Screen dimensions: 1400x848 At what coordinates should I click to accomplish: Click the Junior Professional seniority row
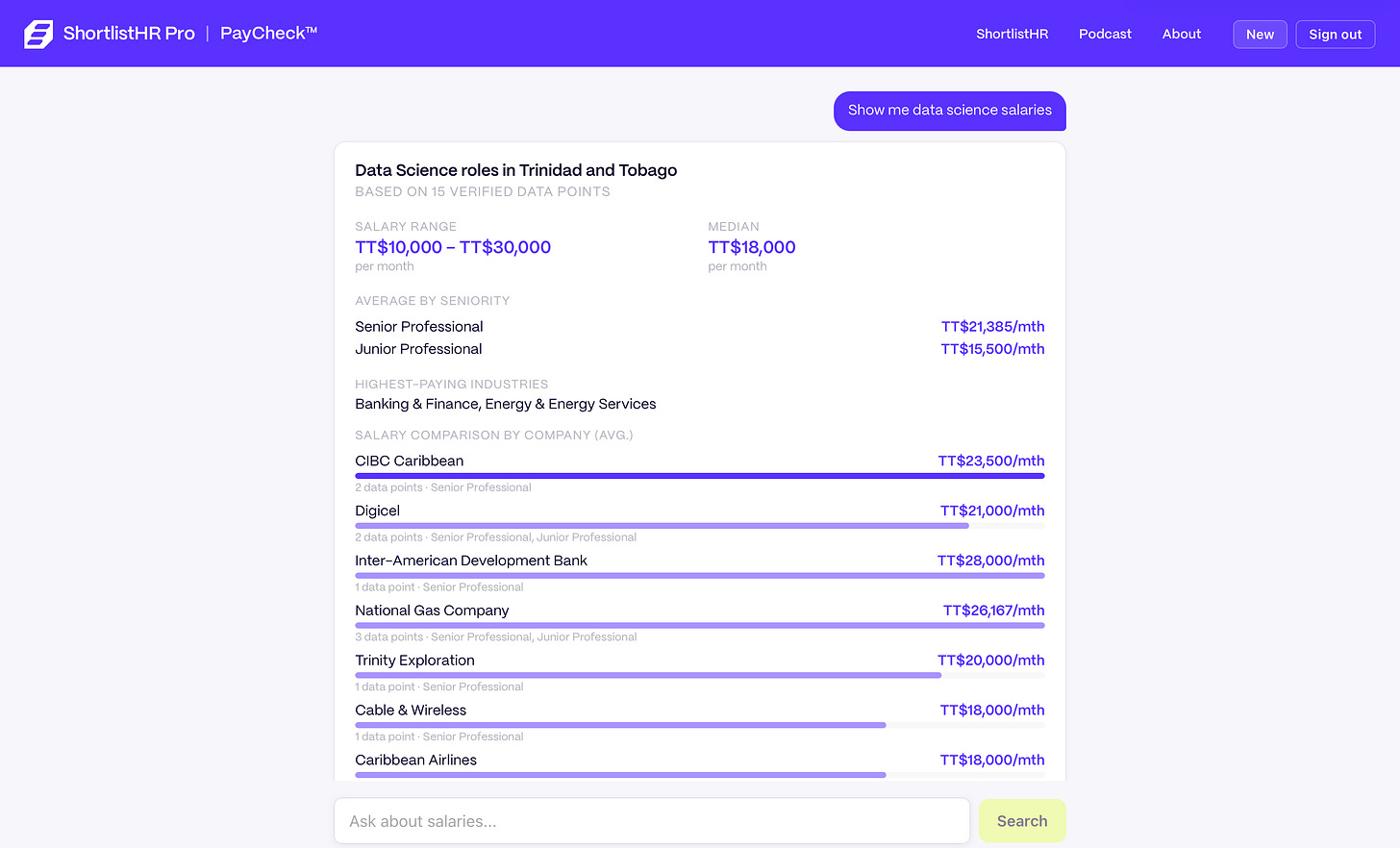pos(699,349)
